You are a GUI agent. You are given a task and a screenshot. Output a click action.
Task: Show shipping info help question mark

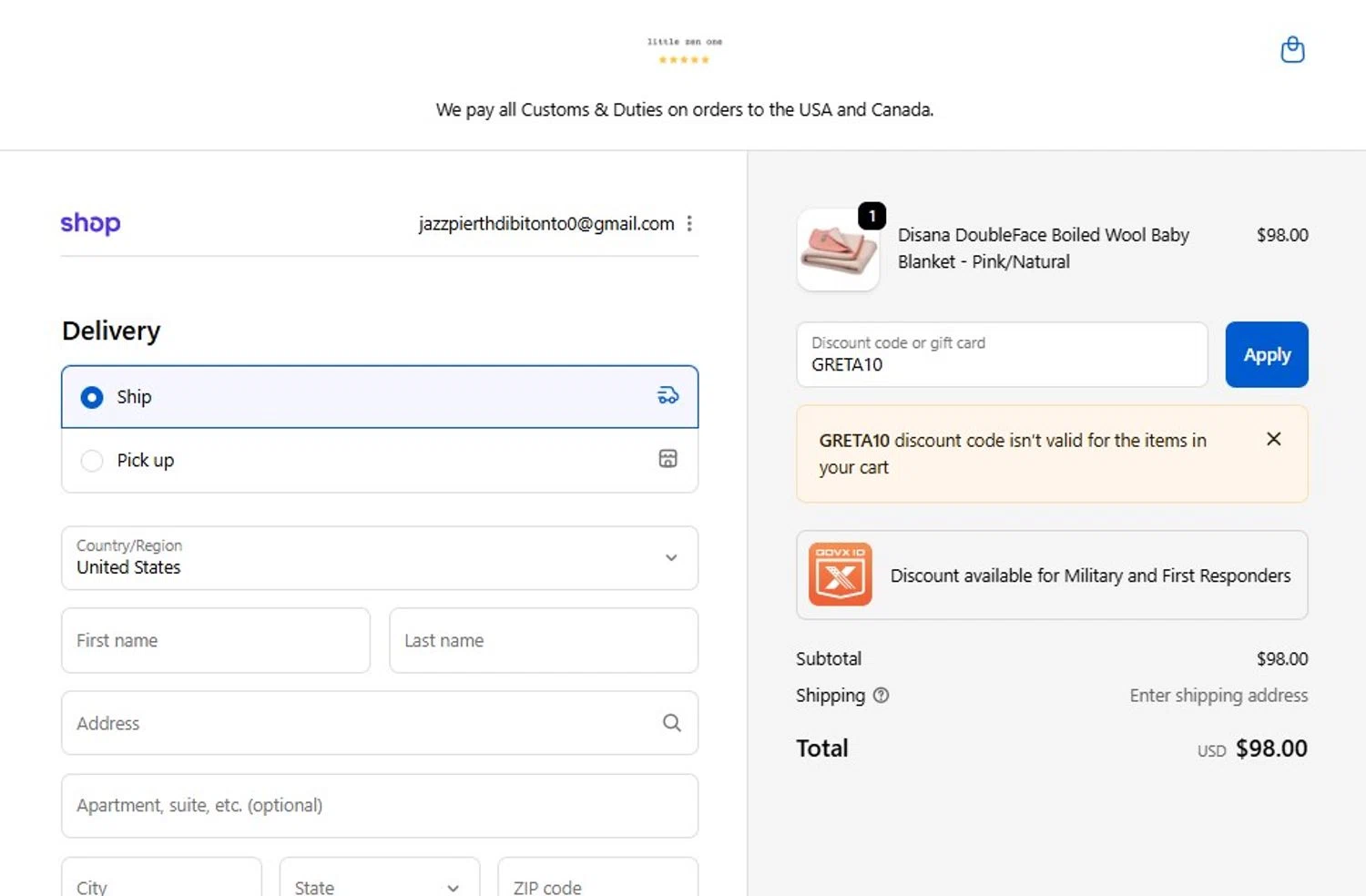pyautogui.click(x=881, y=695)
